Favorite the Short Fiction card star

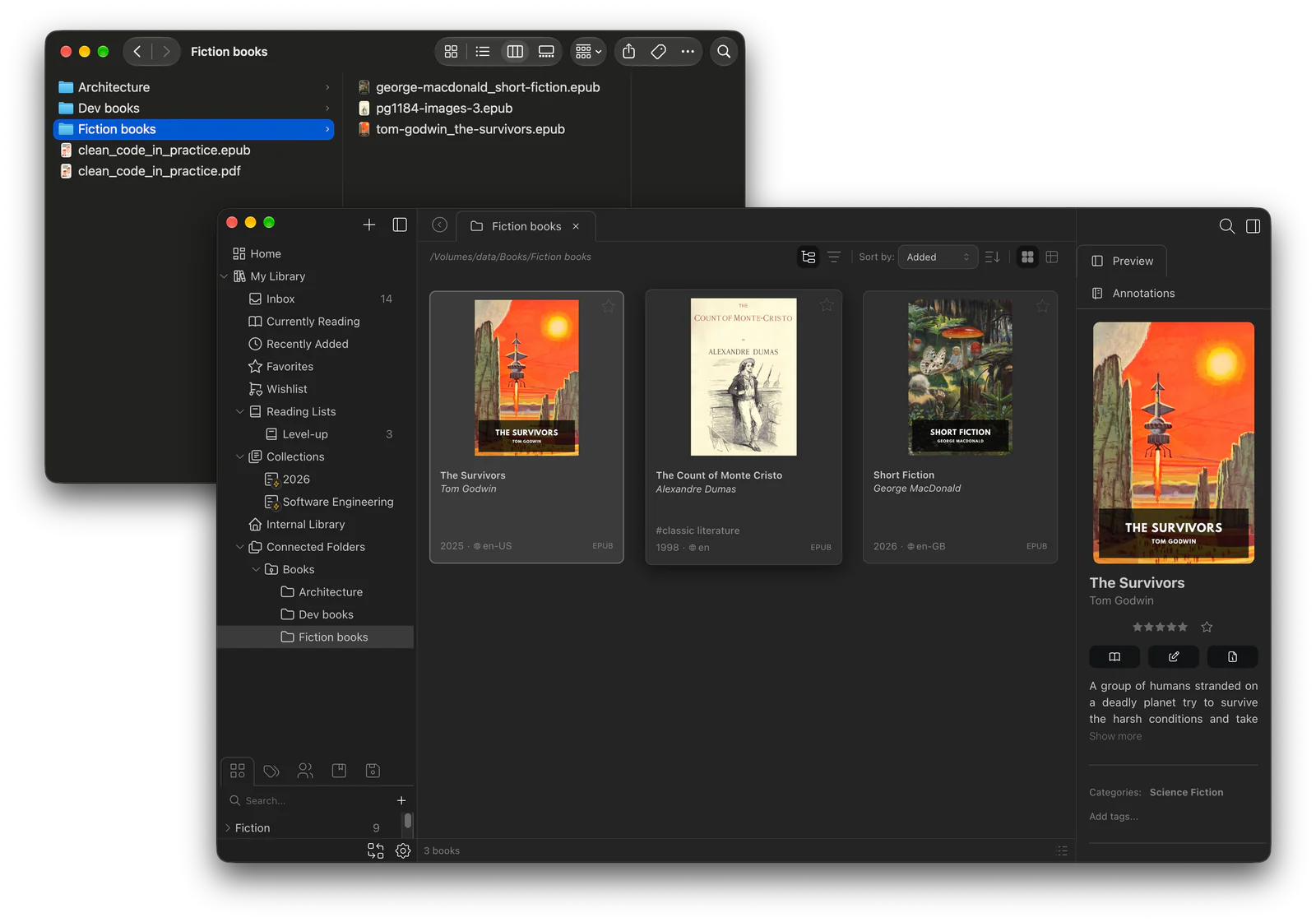[x=1042, y=306]
